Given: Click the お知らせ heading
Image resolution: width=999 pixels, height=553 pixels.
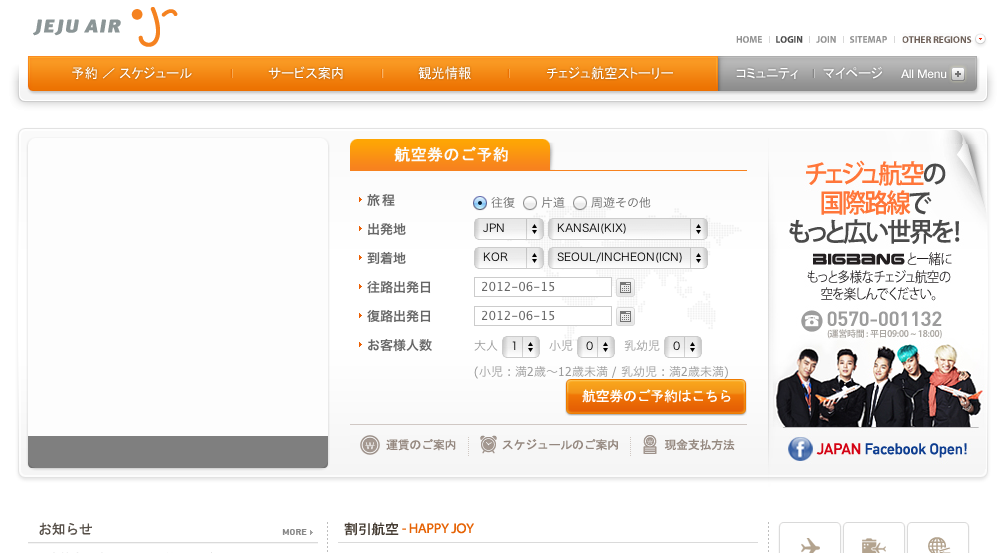Looking at the screenshot, I should click(66, 529).
